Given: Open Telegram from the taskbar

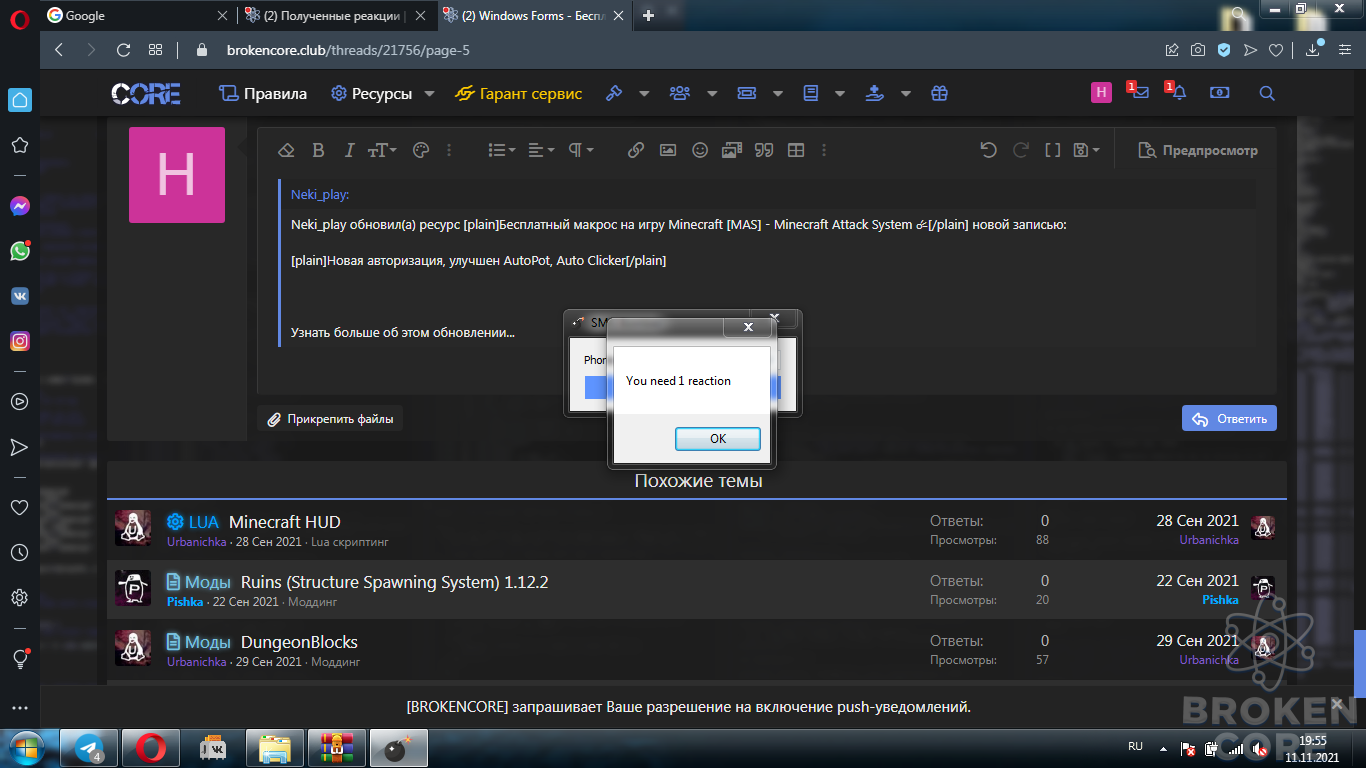Looking at the screenshot, I should (90, 747).
